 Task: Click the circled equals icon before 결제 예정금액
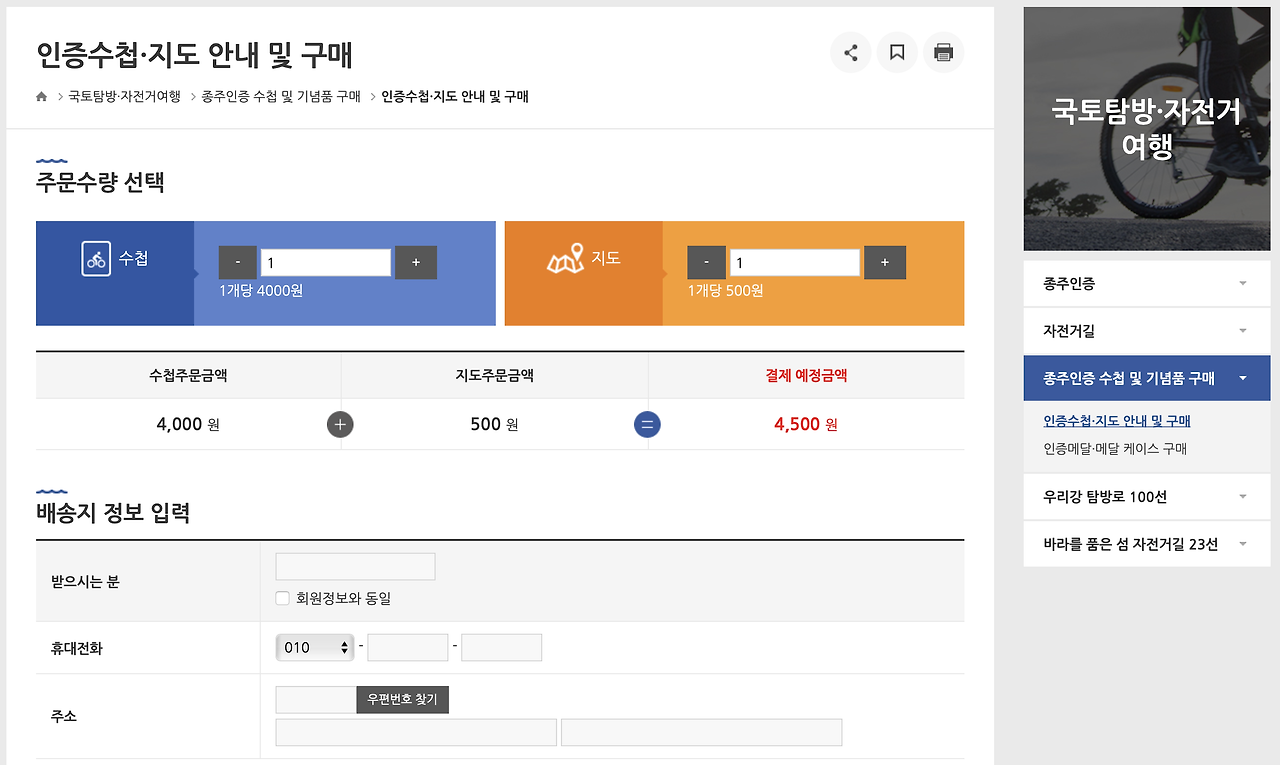[x=647, y=424]
